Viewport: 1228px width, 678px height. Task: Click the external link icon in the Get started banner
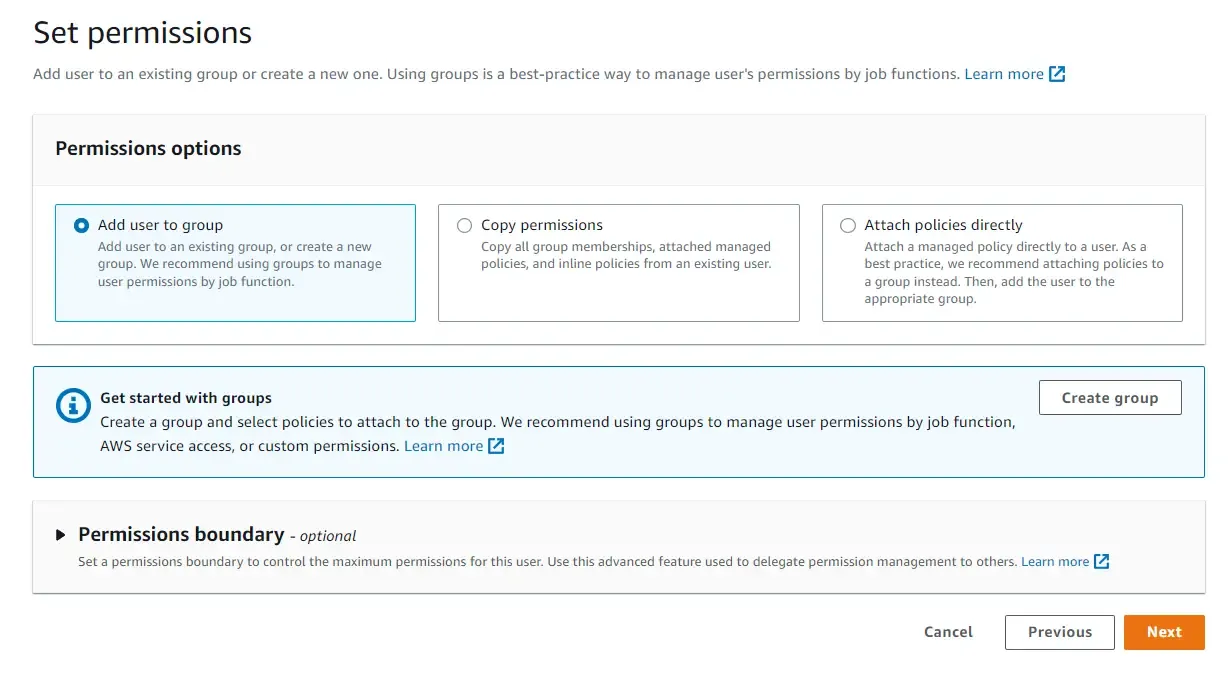[x=495, y=446]
